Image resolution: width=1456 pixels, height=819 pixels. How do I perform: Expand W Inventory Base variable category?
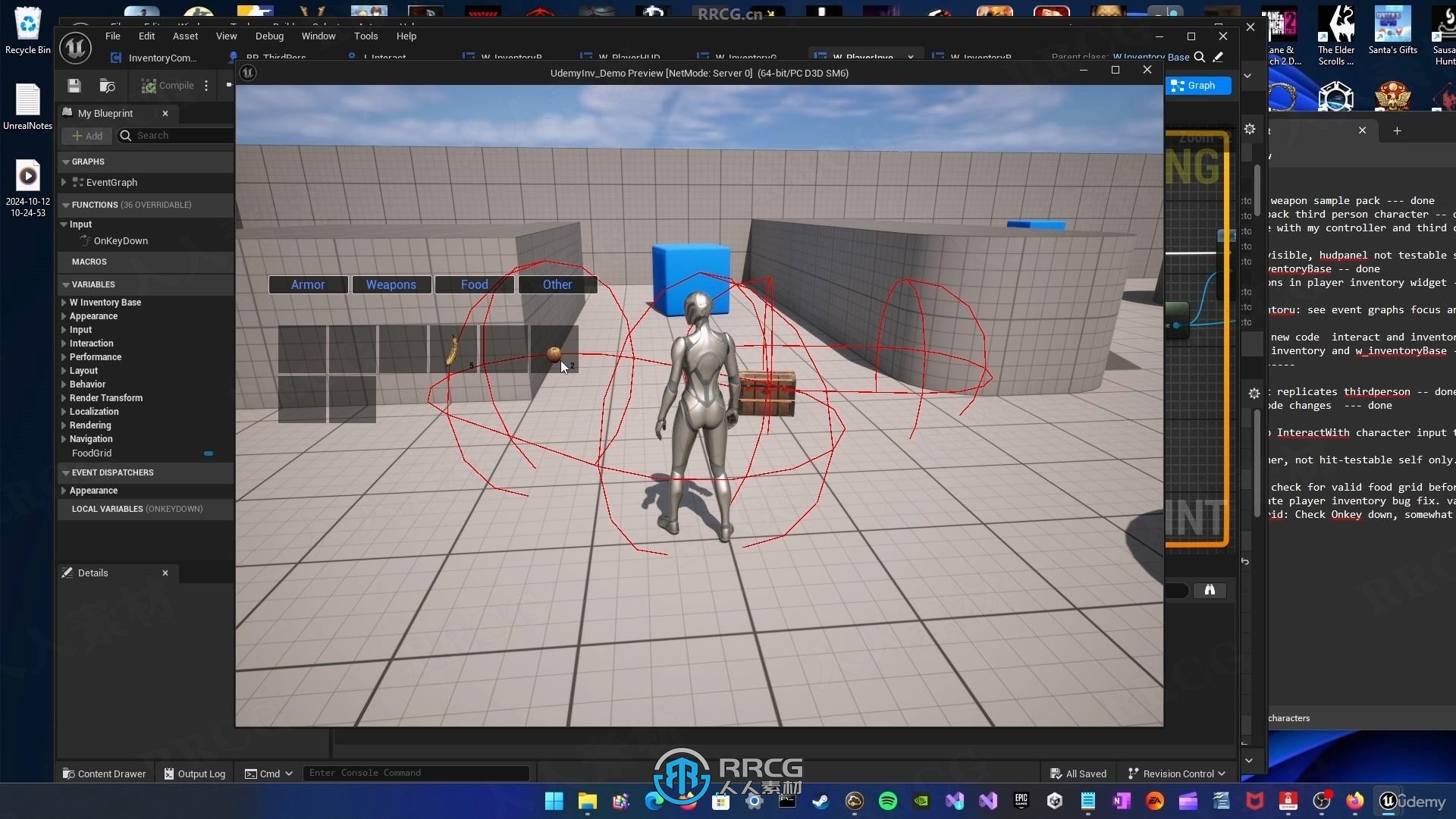[64, 303]
